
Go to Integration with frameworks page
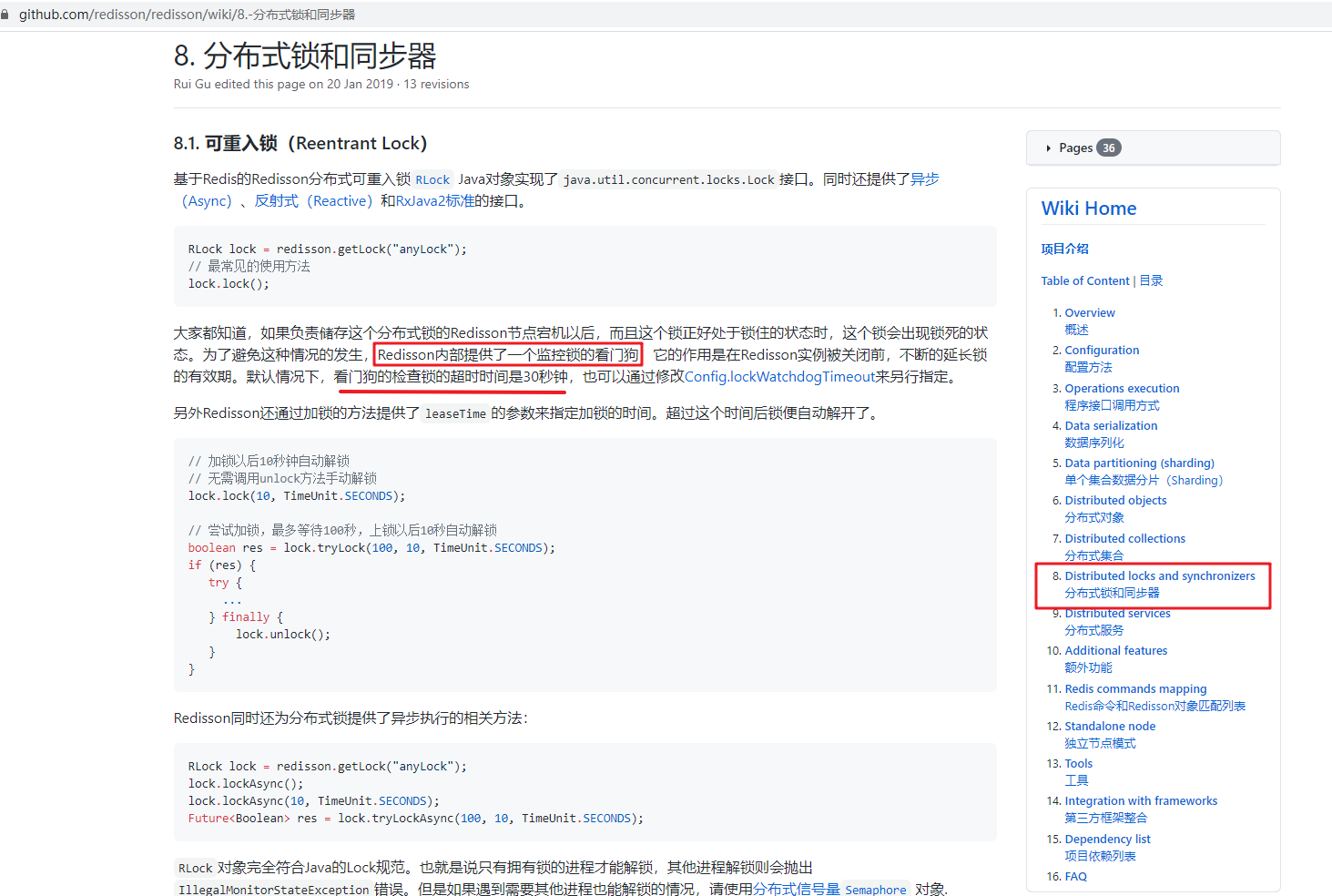[x=1141, y=800]
